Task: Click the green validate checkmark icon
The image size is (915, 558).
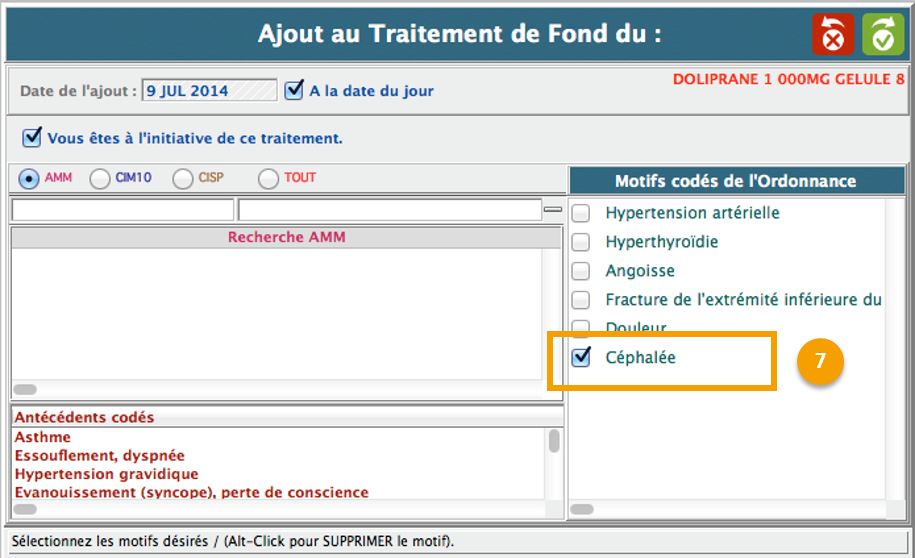Action: pyautogui.click(x=883, y=35)
